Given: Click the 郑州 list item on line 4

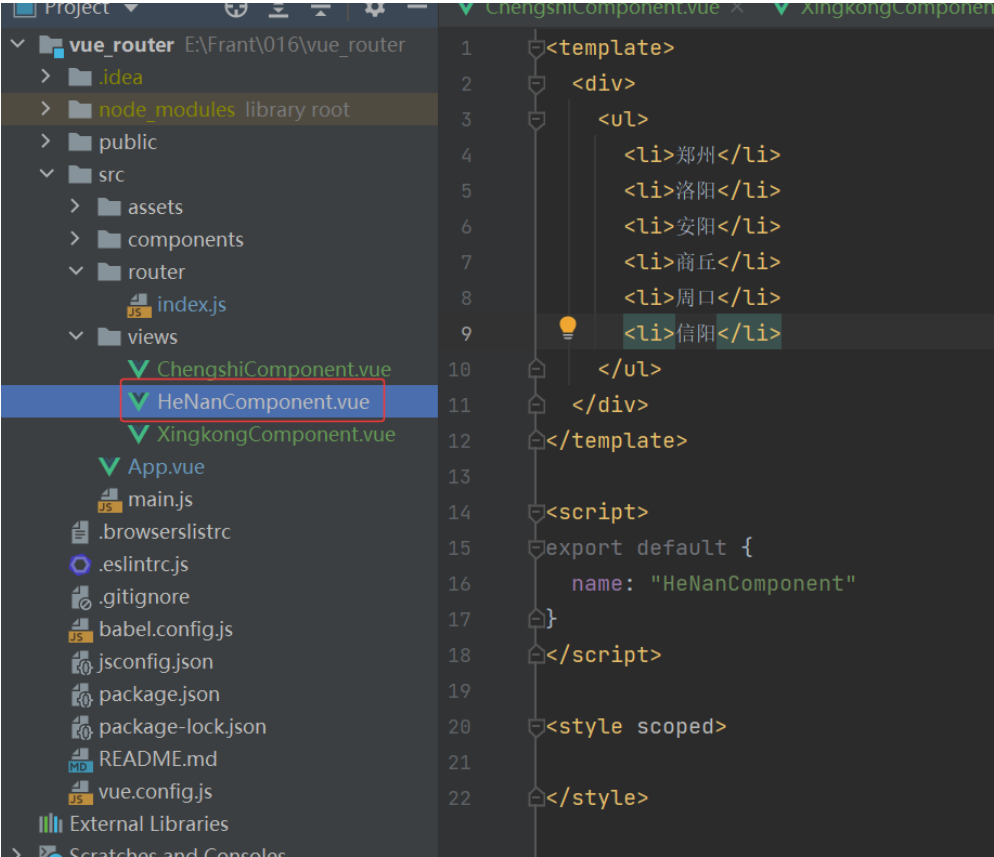Looking at the screenshot, I should [702, 155].
